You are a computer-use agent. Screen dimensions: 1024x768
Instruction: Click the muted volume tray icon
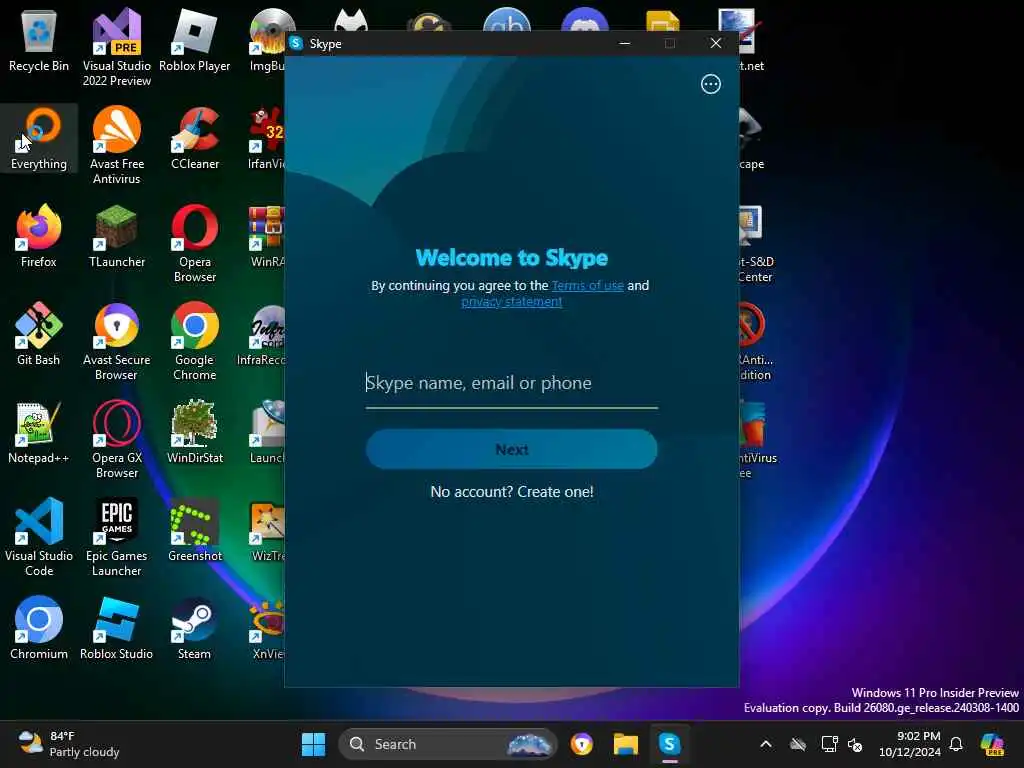point(855,744)
